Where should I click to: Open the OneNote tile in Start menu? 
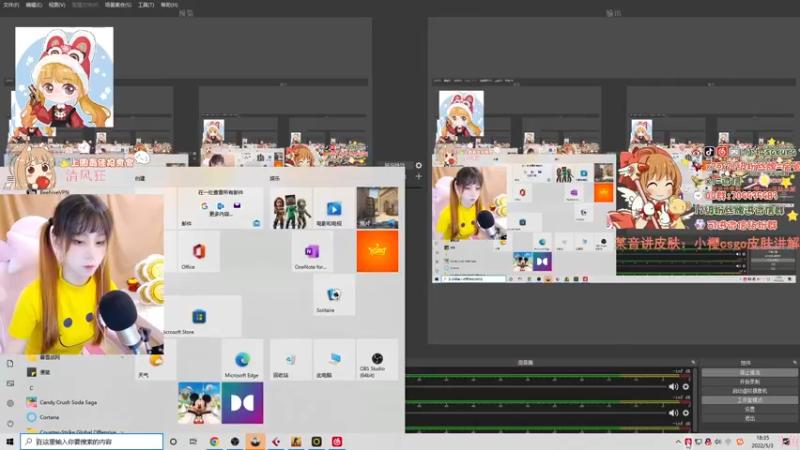[x=312, y=251]
